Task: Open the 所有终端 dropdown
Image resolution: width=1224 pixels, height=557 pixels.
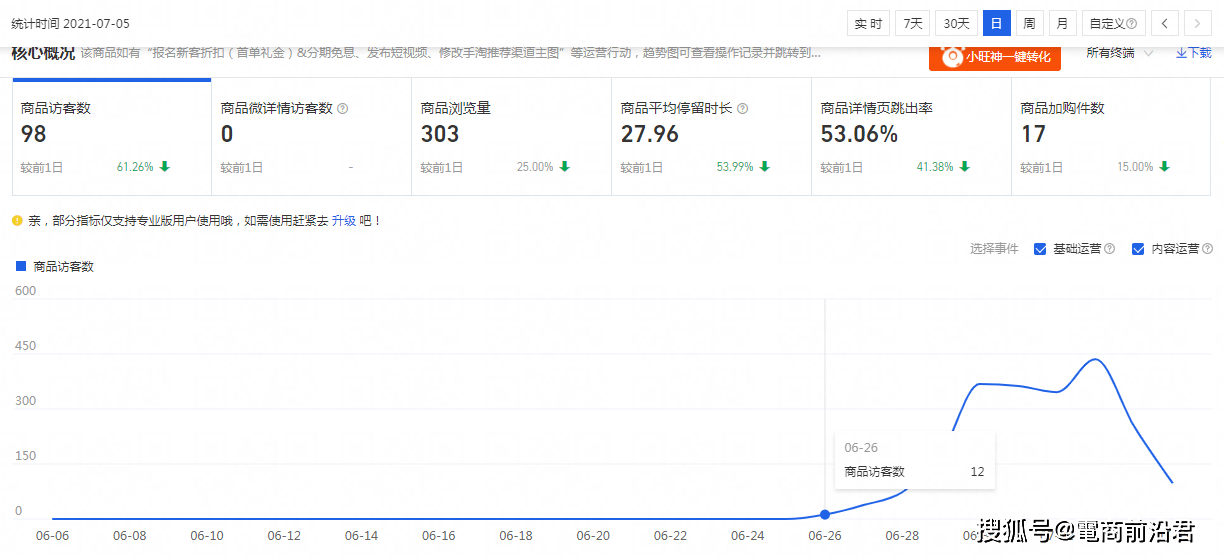Action: 1119,54
